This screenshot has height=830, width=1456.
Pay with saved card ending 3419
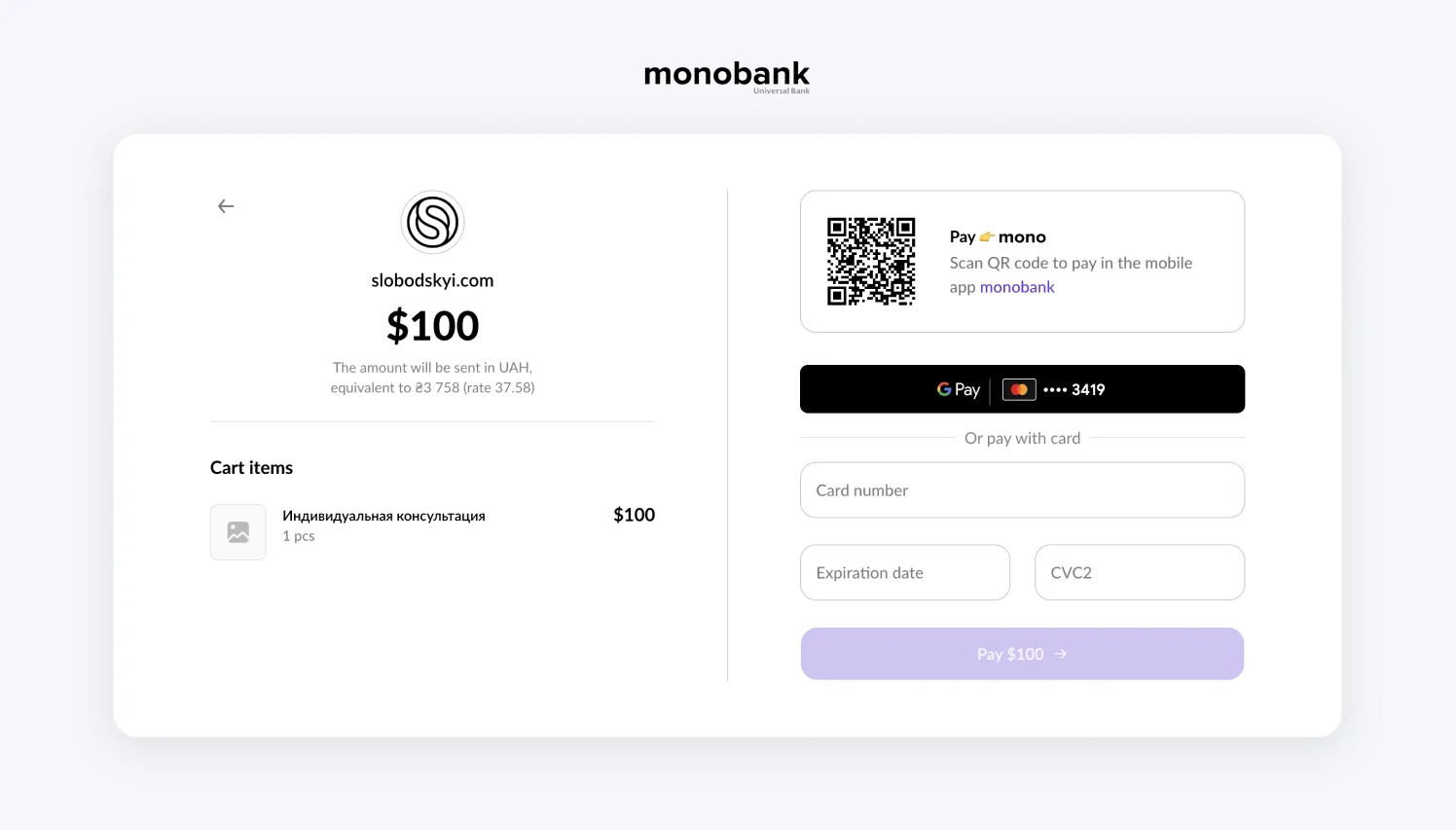pyautogui.click(x=1022, y=388)
